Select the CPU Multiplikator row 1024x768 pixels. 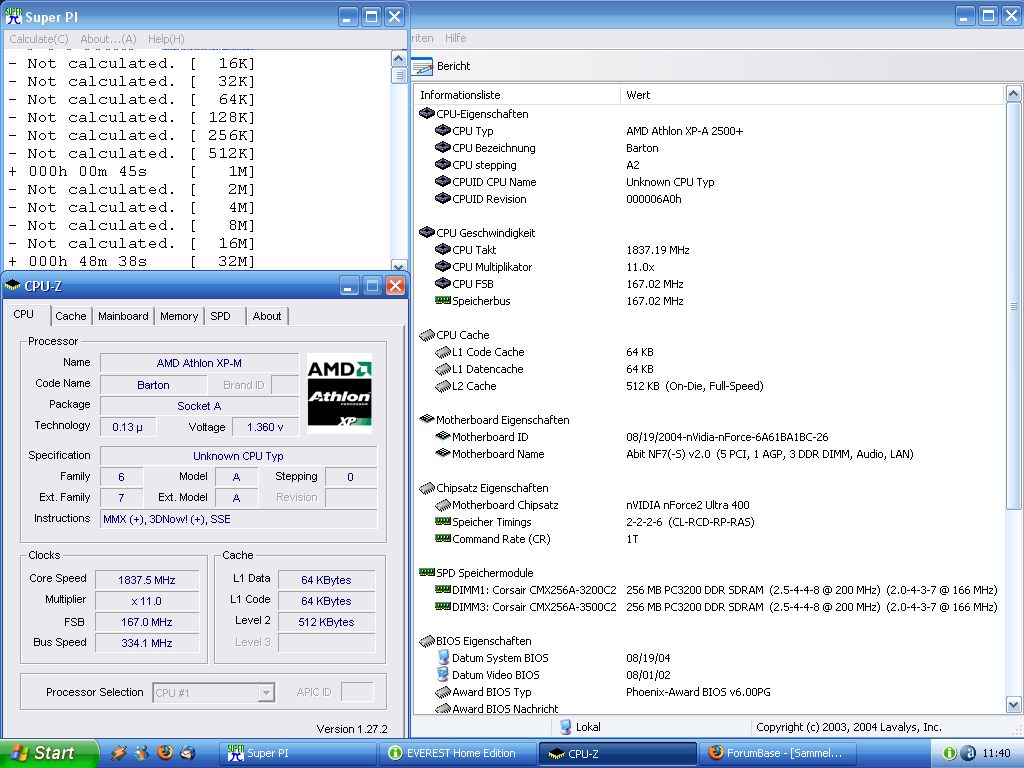point(709,266)
